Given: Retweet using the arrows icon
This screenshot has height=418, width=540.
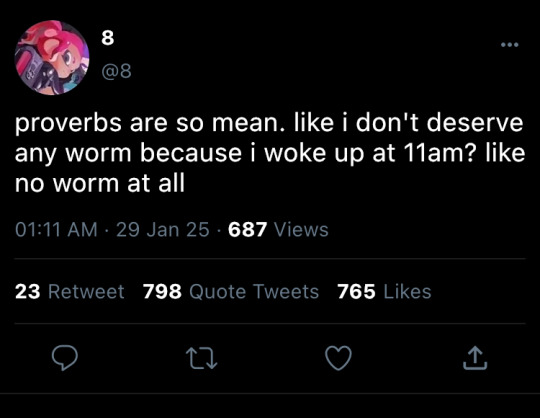Looking at the screenshot, I should [x=201, y=358].
